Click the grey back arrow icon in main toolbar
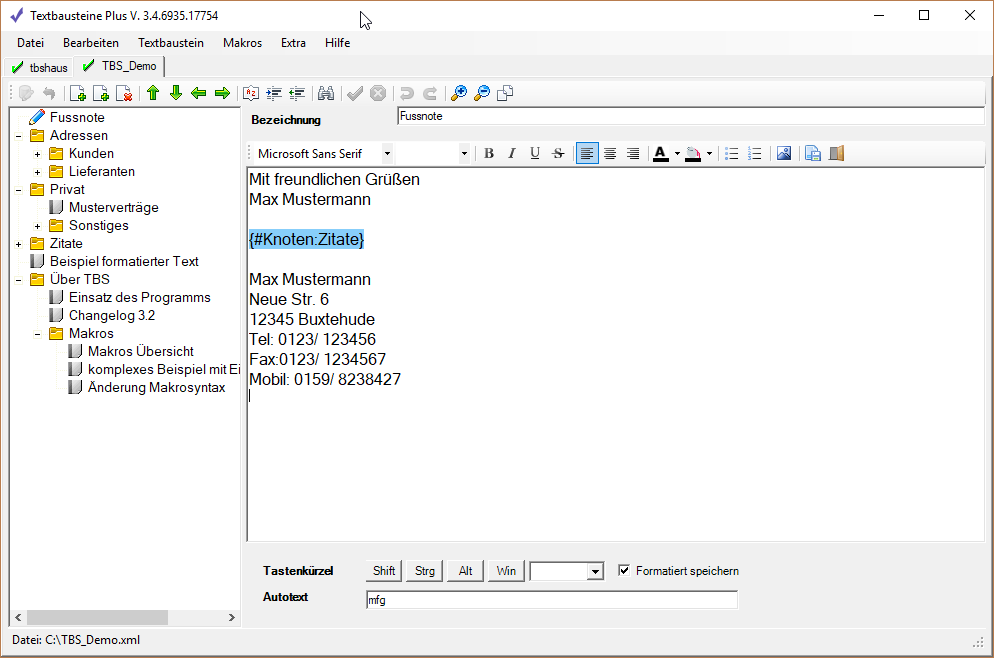 point(49,93)
